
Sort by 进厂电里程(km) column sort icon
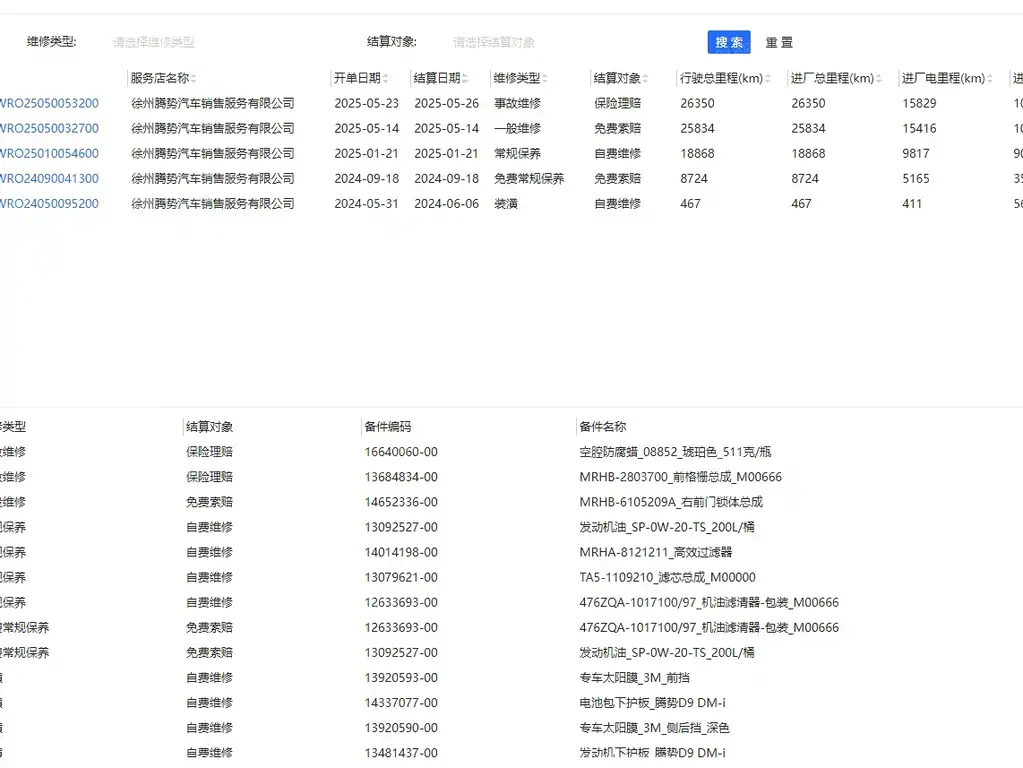[990, 78]
